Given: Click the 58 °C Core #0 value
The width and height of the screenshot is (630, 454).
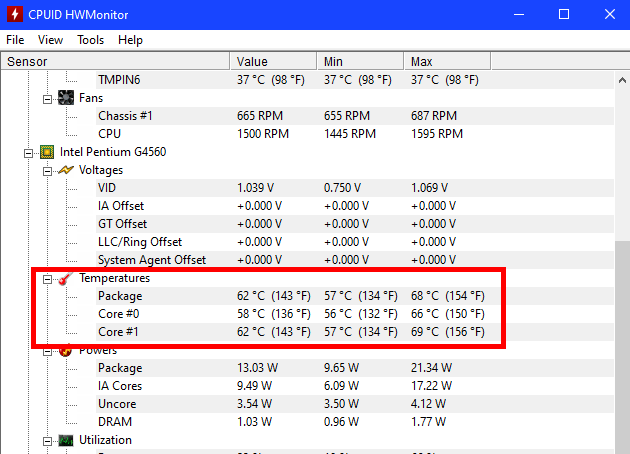Looking at the screenshot, I should [274, 314].
